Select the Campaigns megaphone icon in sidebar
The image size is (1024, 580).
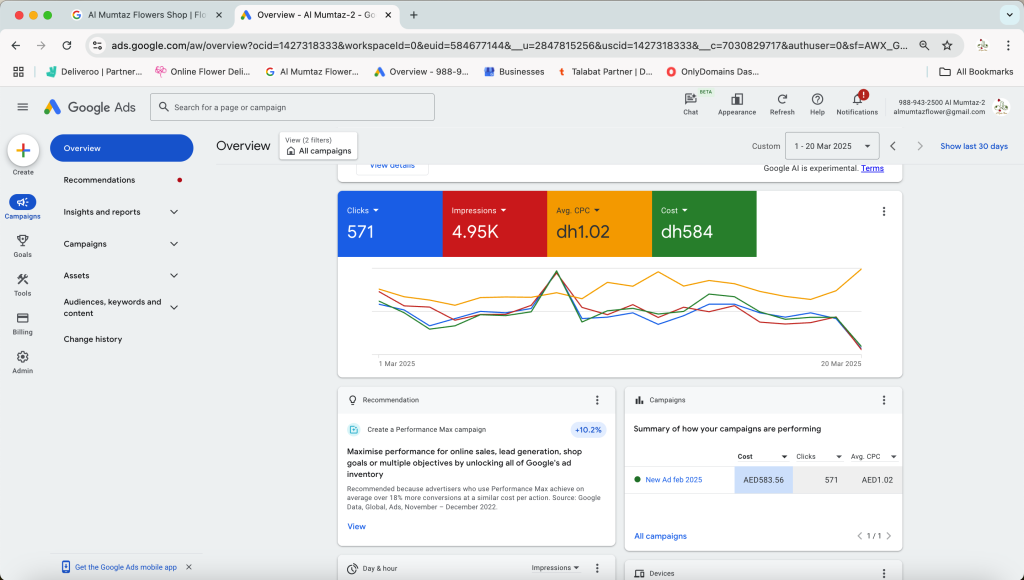[23, 202]
